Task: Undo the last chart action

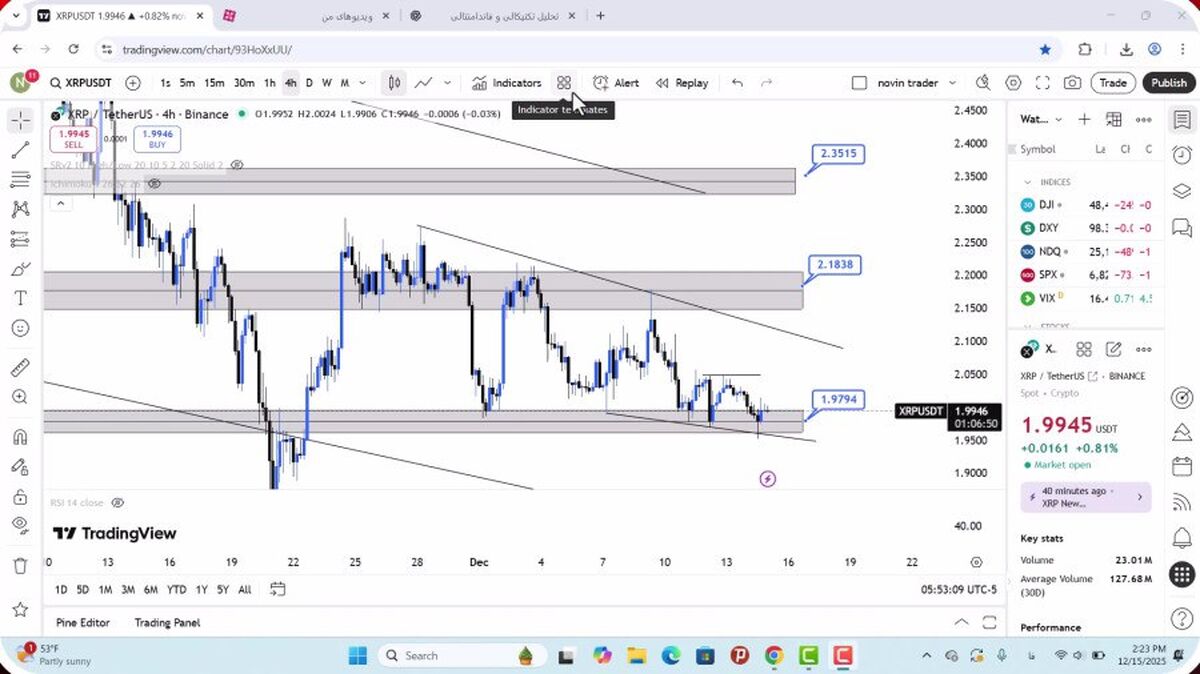Action: (737, 83)
